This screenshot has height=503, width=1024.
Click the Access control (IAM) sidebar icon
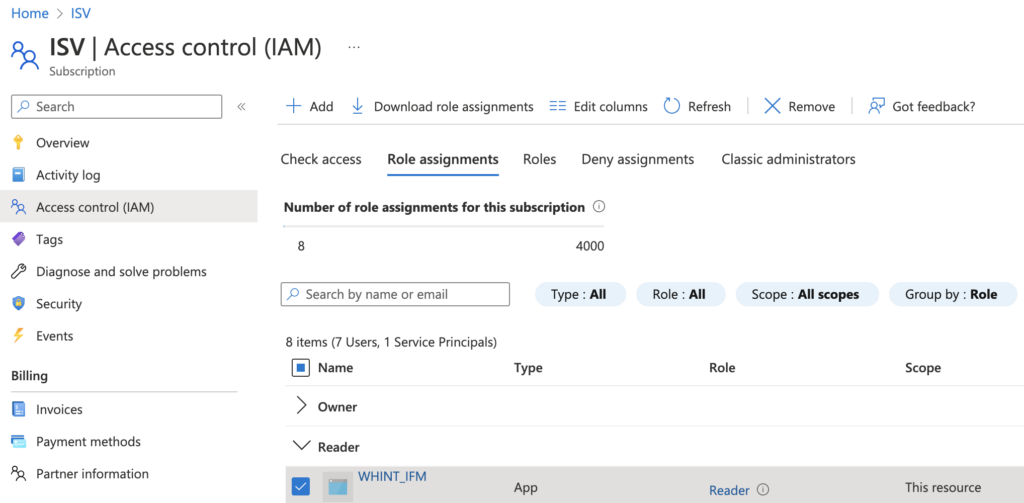19,208
